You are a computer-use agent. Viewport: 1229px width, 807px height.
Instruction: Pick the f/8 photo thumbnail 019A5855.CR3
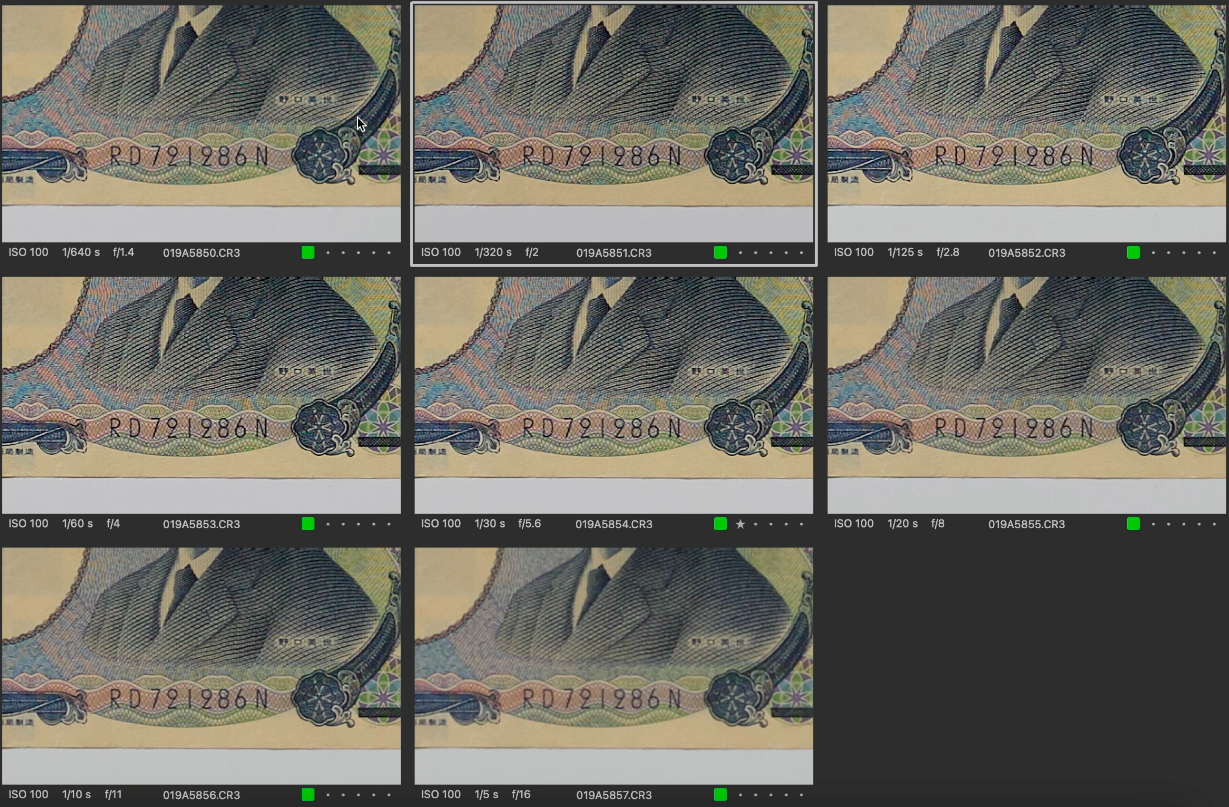[x=1028, y=395]
